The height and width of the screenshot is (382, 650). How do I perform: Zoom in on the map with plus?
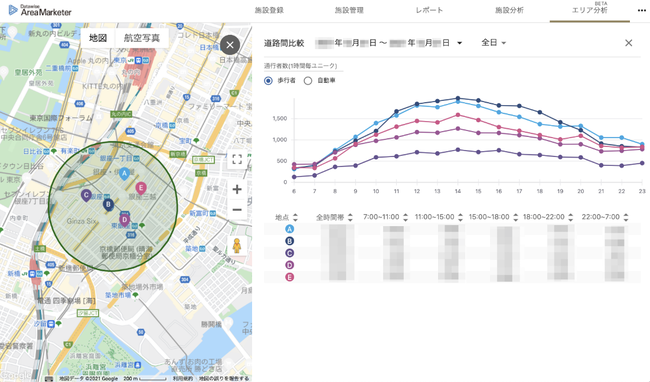coord(237,190)
